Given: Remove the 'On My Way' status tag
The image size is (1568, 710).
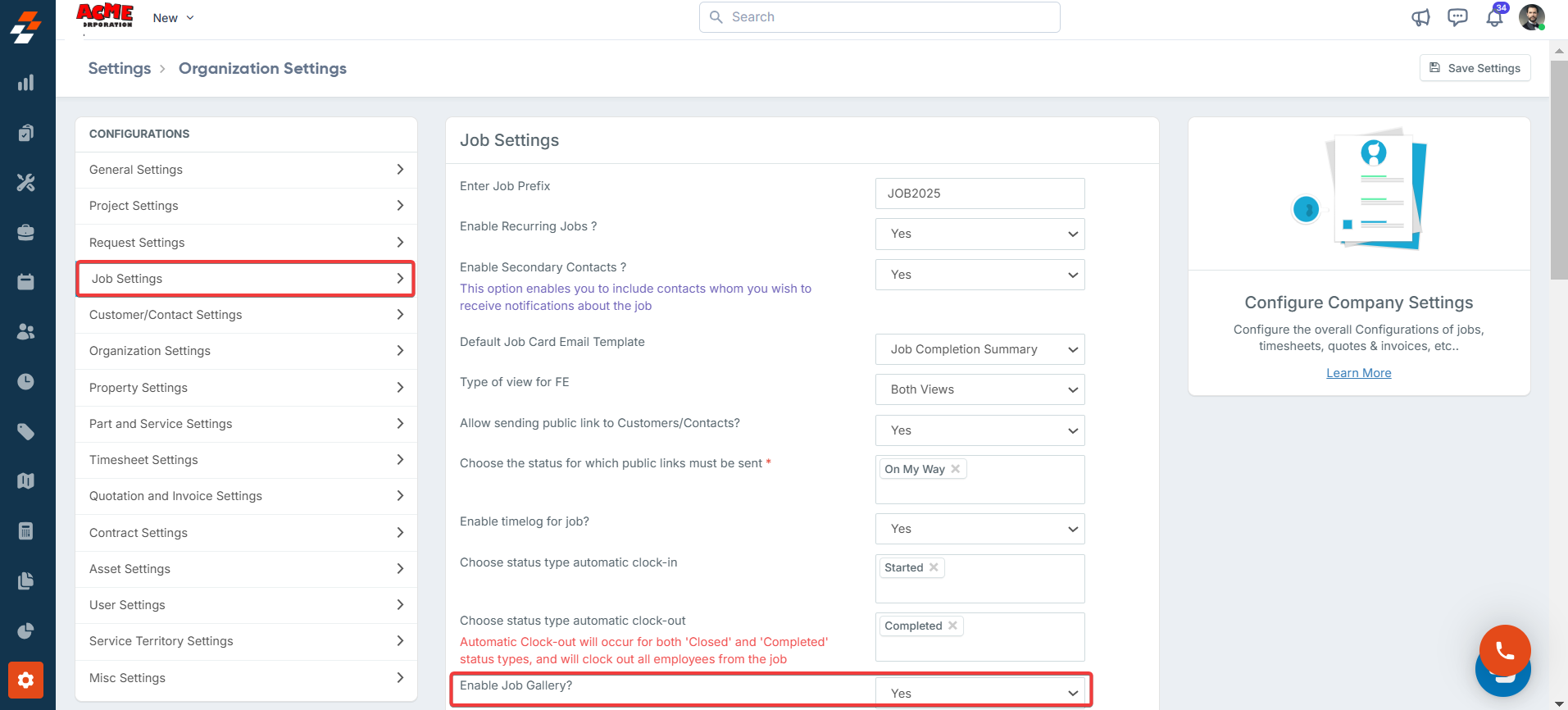Looking at the screenshot, I should [956, 469].
